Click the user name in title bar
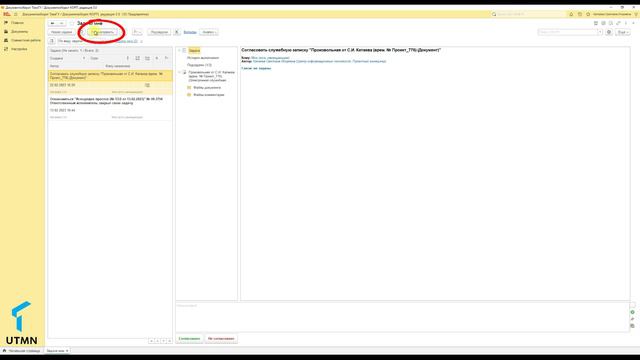The width and height of the screenshot is (640, 360). tap(612, 14)
